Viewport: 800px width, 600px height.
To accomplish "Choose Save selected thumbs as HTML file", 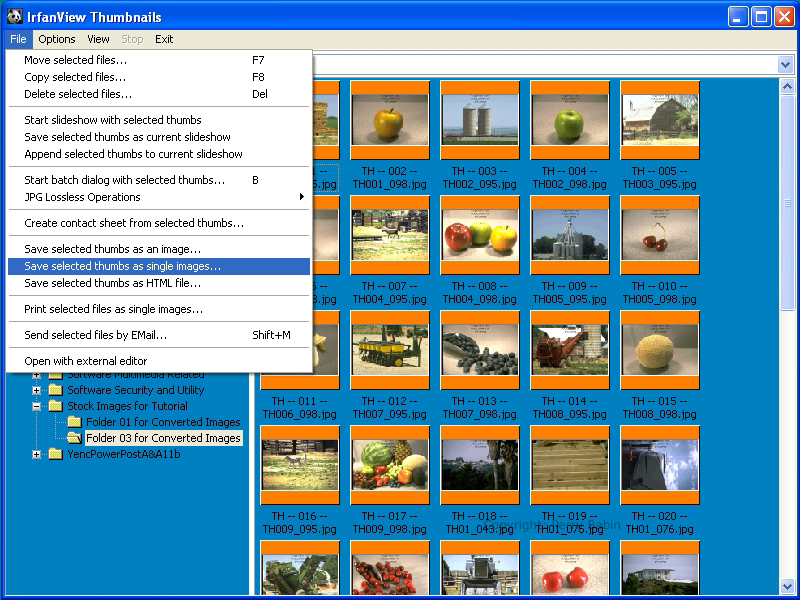I will point(159,283).
